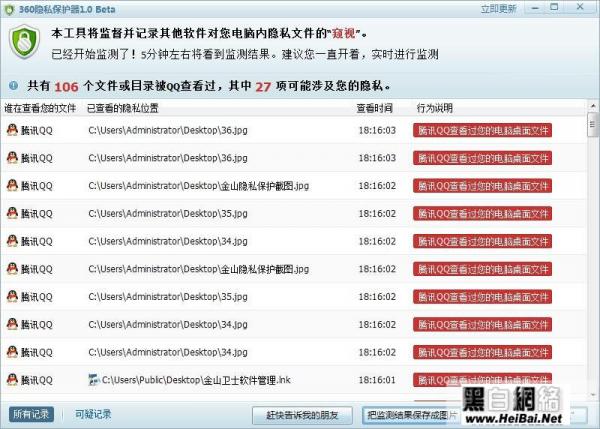Maximize the 360隐私保护器 window
Screen dimensions: 600x429
click(x=554, y=7)
